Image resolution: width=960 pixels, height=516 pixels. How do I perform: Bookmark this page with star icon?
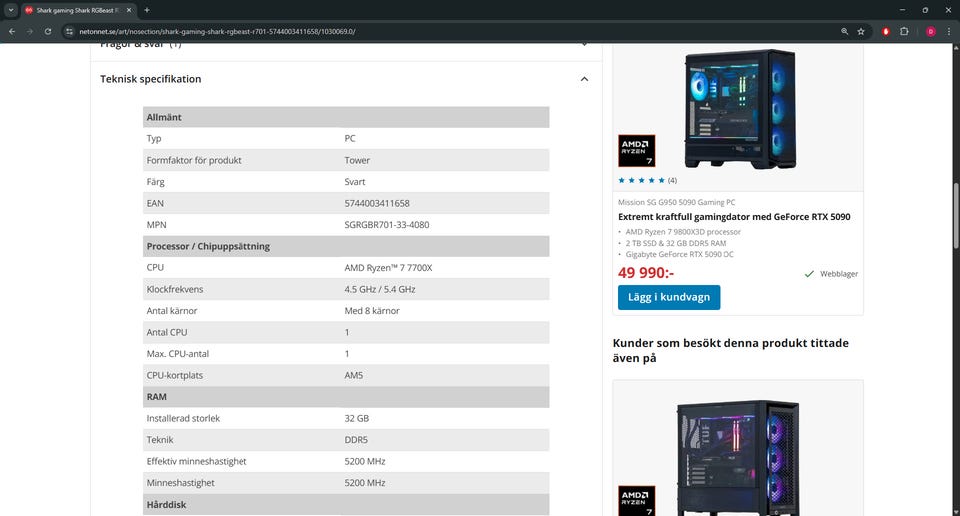(861, 31)
